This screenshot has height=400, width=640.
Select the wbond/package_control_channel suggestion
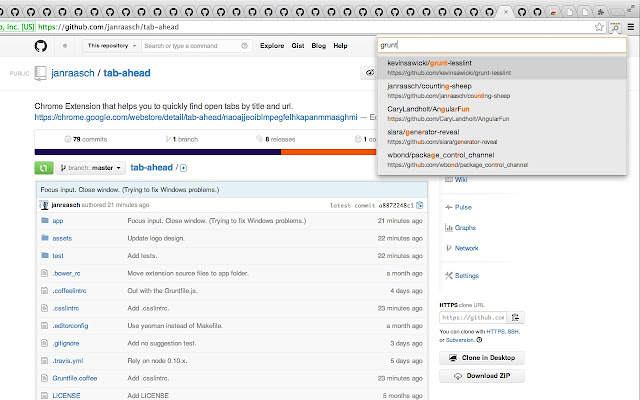(x=502, y=160)
